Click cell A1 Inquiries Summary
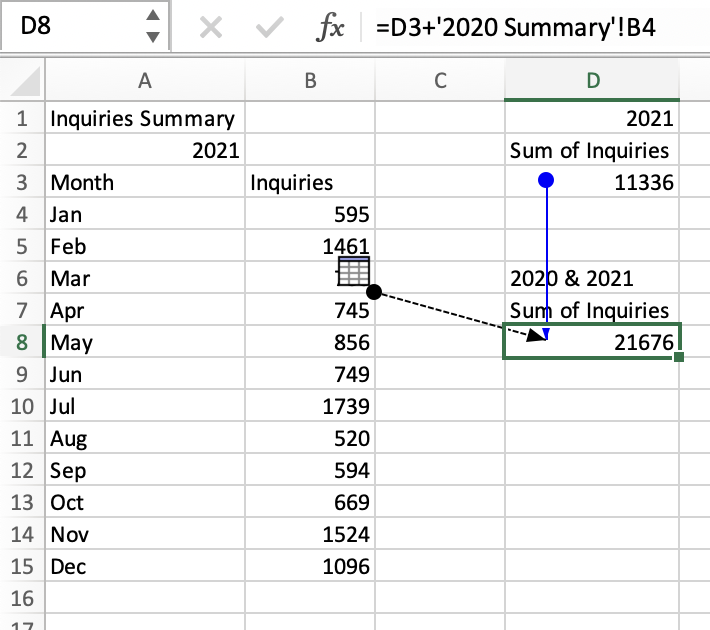This screenshot has width=710, height=630. (145, 119)
